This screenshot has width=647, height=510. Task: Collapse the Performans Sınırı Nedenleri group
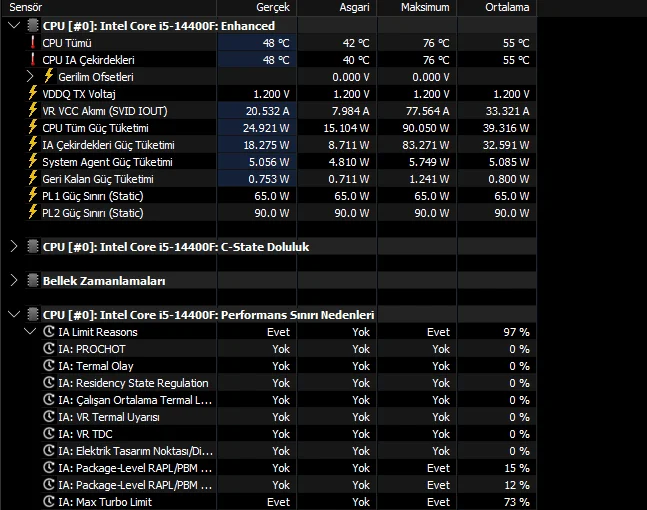(14, 315)
